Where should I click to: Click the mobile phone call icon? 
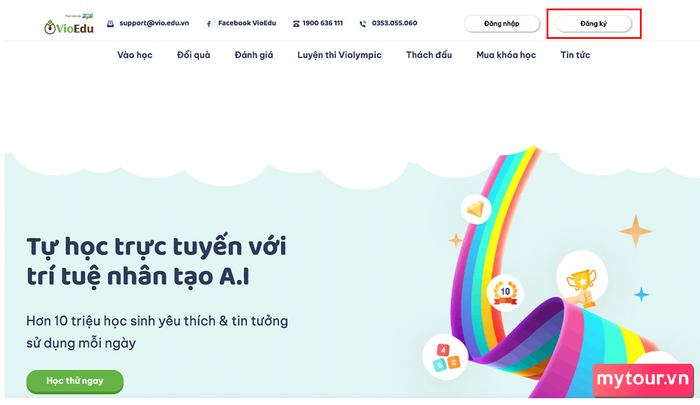pos(363,24)
